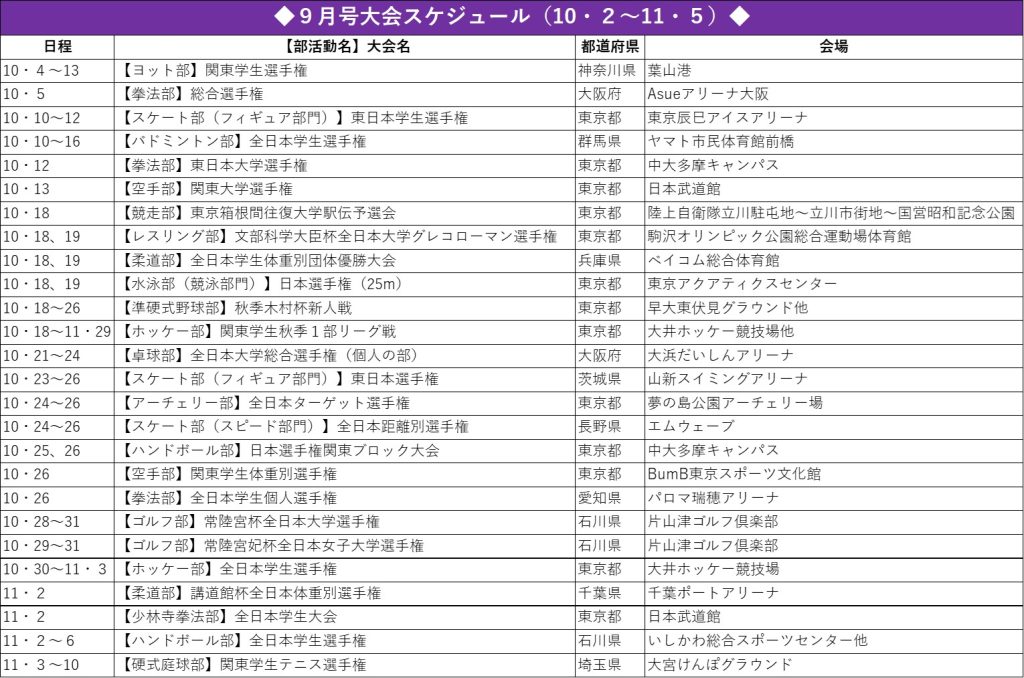Select the 東京アクアティクスセンター venue cell

742,284
